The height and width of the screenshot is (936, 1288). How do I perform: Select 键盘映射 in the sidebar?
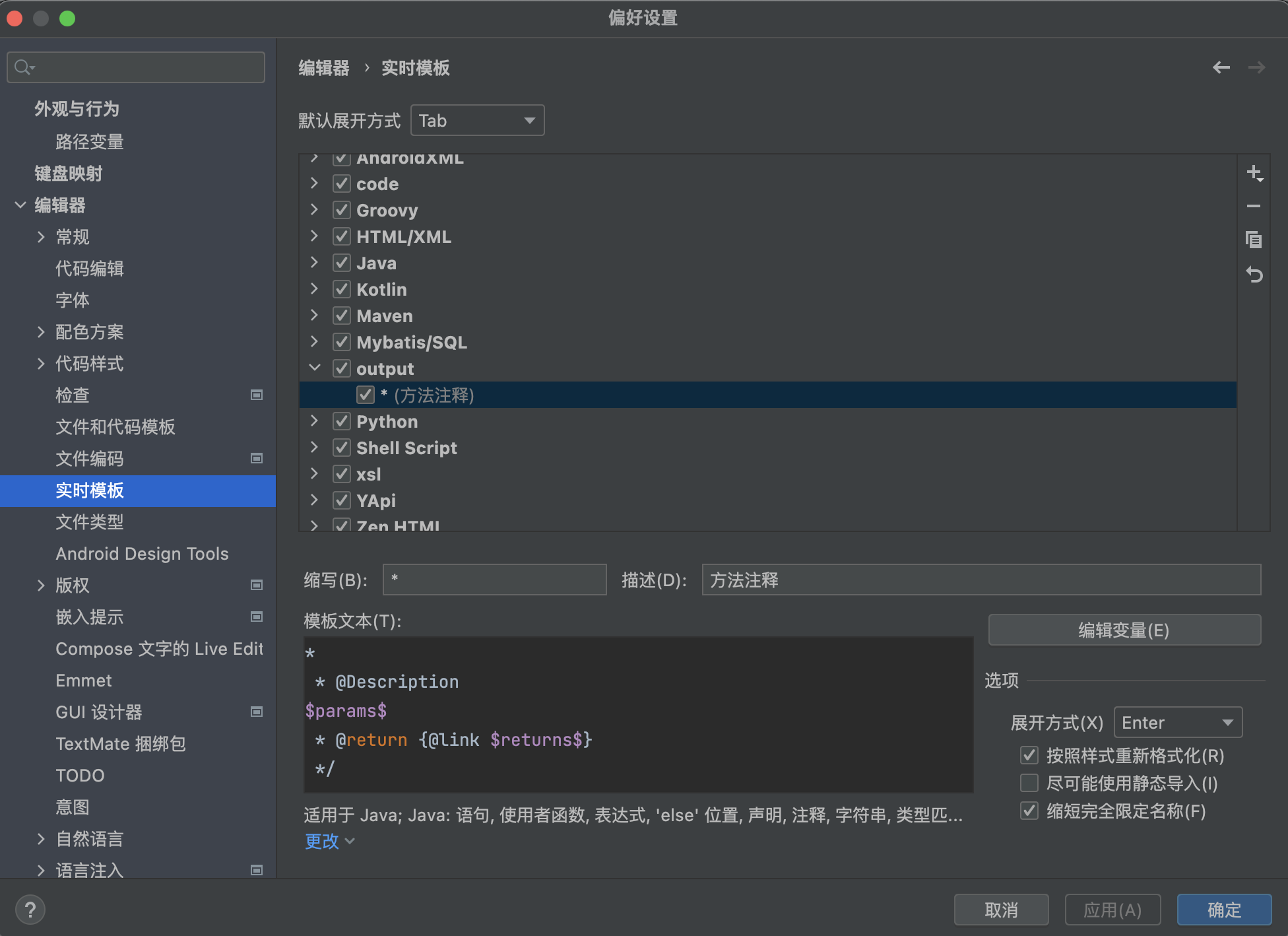point(69,173)
